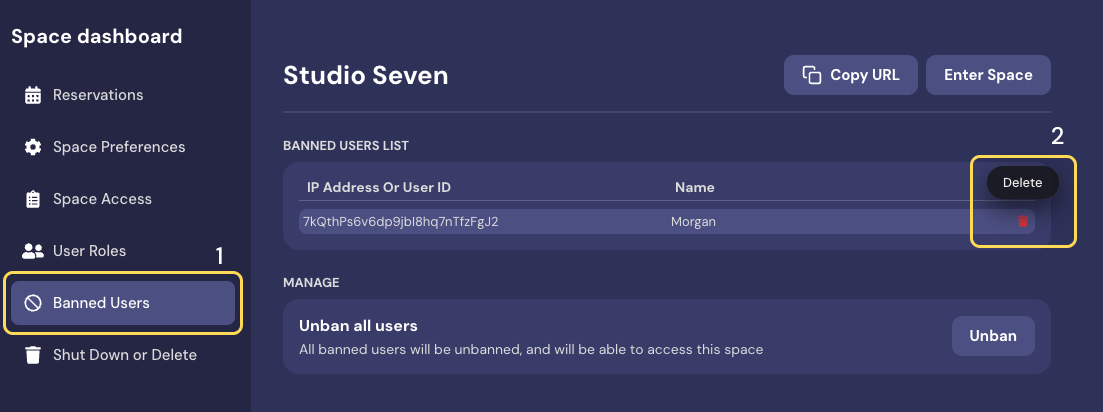
Task: Open Space Preferences in the sidebar
Action: 119,147
